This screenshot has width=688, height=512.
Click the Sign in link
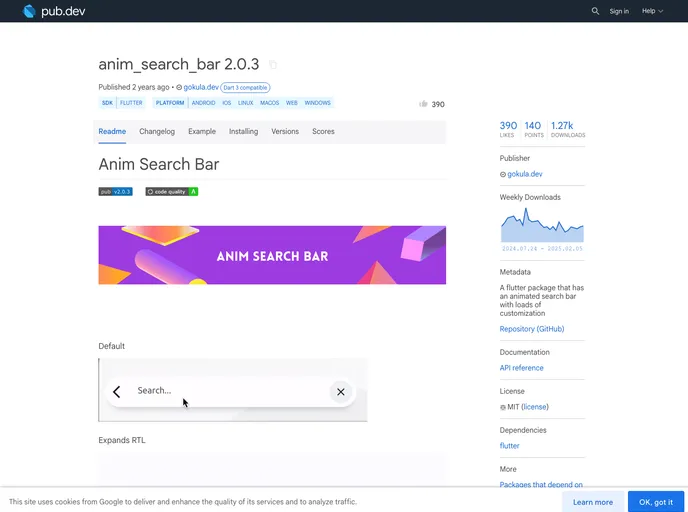point(619,11)
